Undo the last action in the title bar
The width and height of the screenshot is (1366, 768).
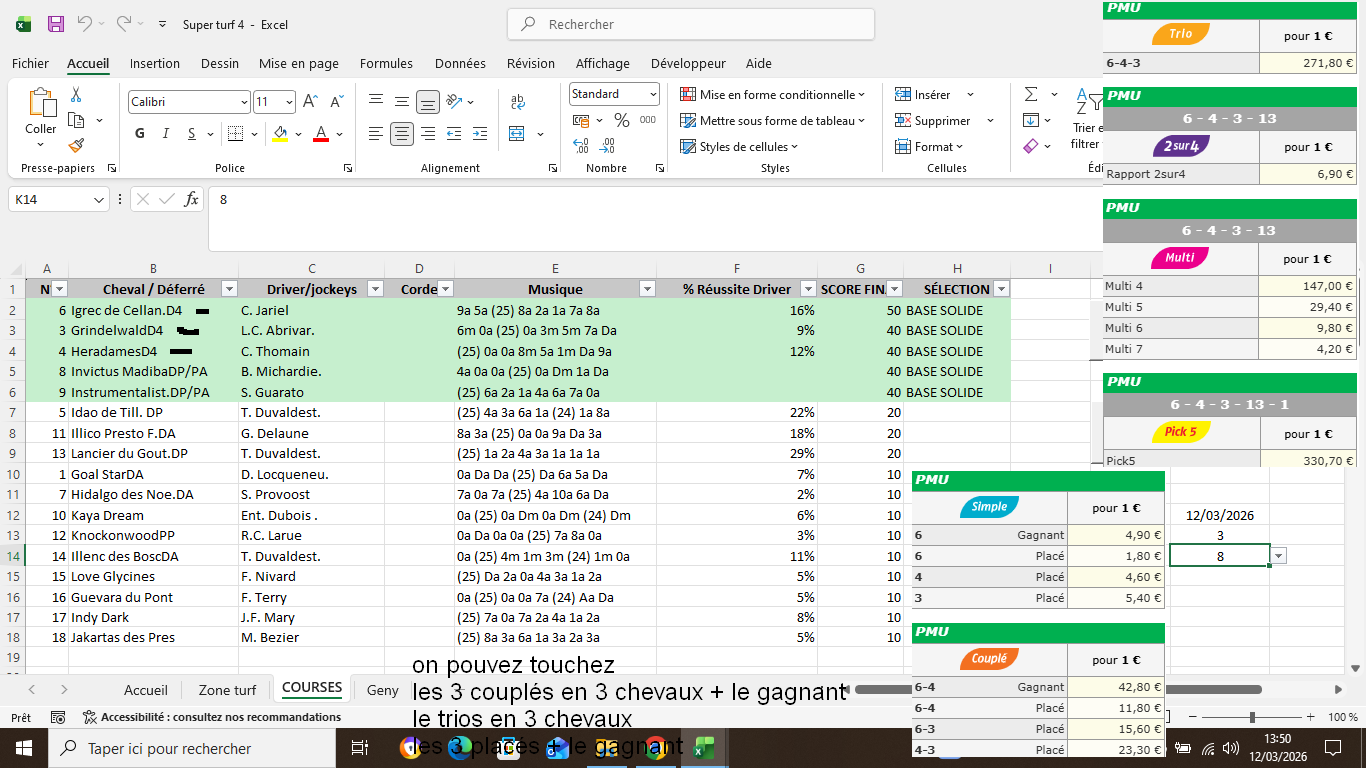pos(85,24)
